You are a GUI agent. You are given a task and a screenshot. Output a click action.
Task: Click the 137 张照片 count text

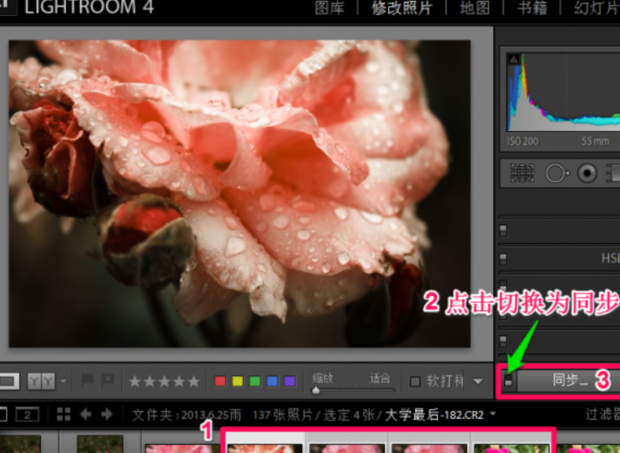click(286, 415)
